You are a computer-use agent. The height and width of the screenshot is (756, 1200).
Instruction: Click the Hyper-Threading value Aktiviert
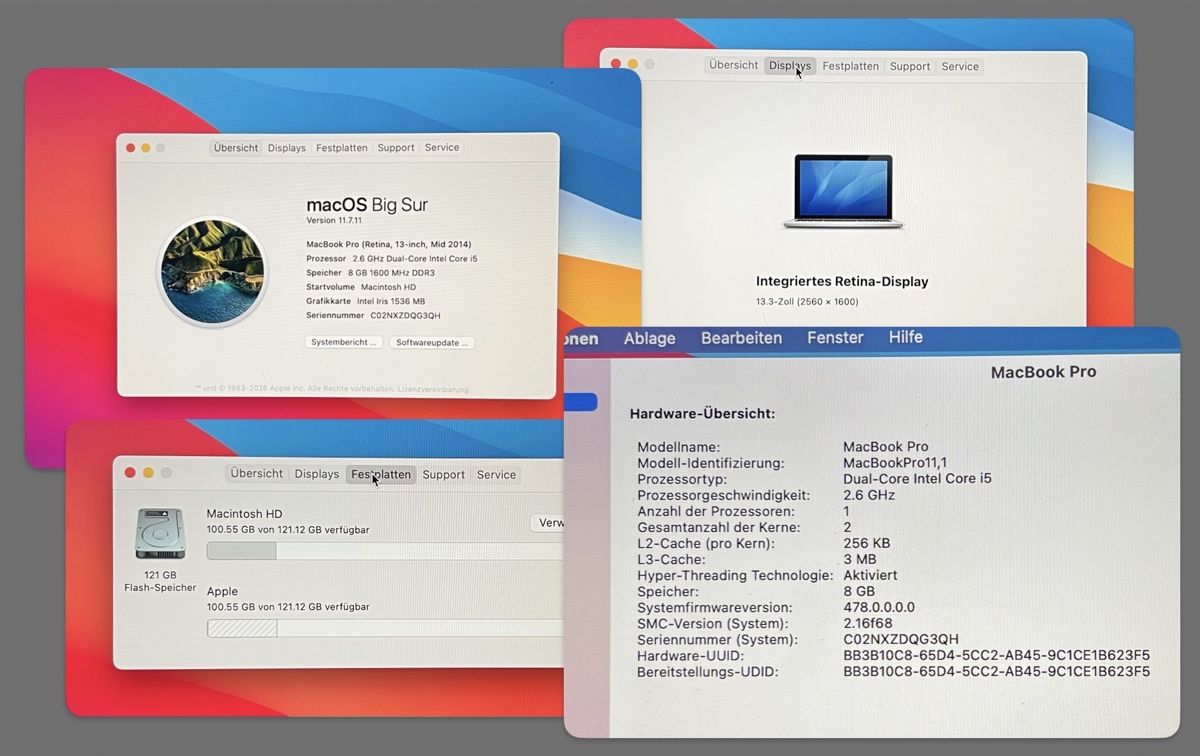(x=870, y=575)
